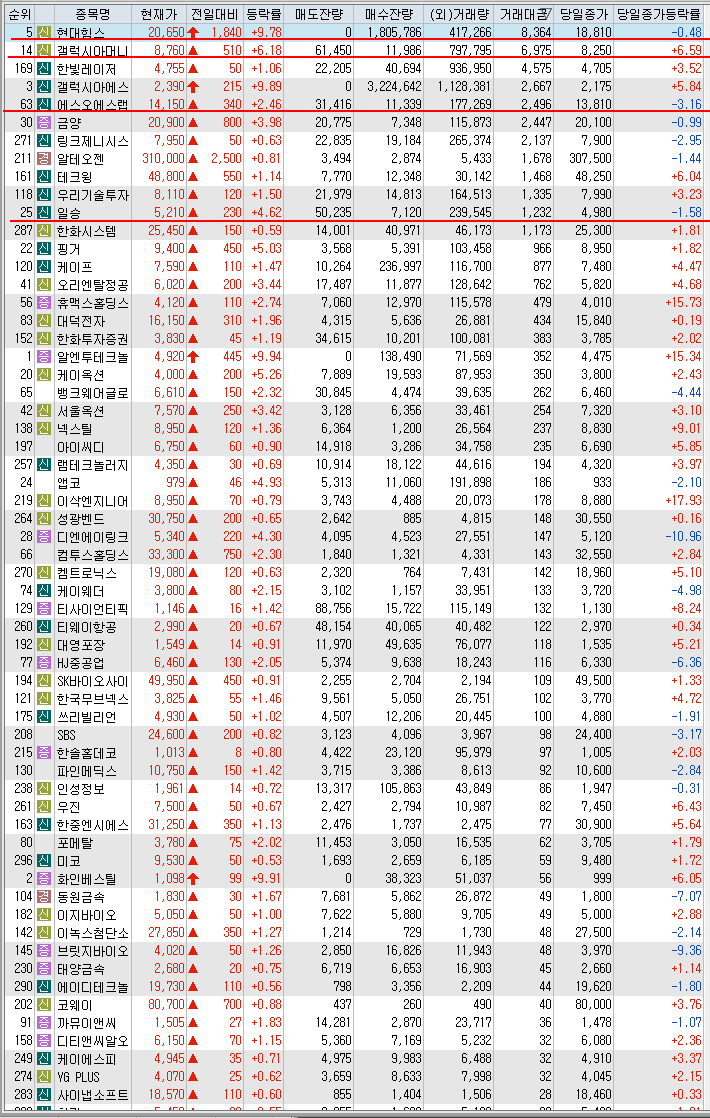The image size is (710, 1118).
Task: Click the 신 badge beside 티웨이항공
Action: [x=44, y=627]
